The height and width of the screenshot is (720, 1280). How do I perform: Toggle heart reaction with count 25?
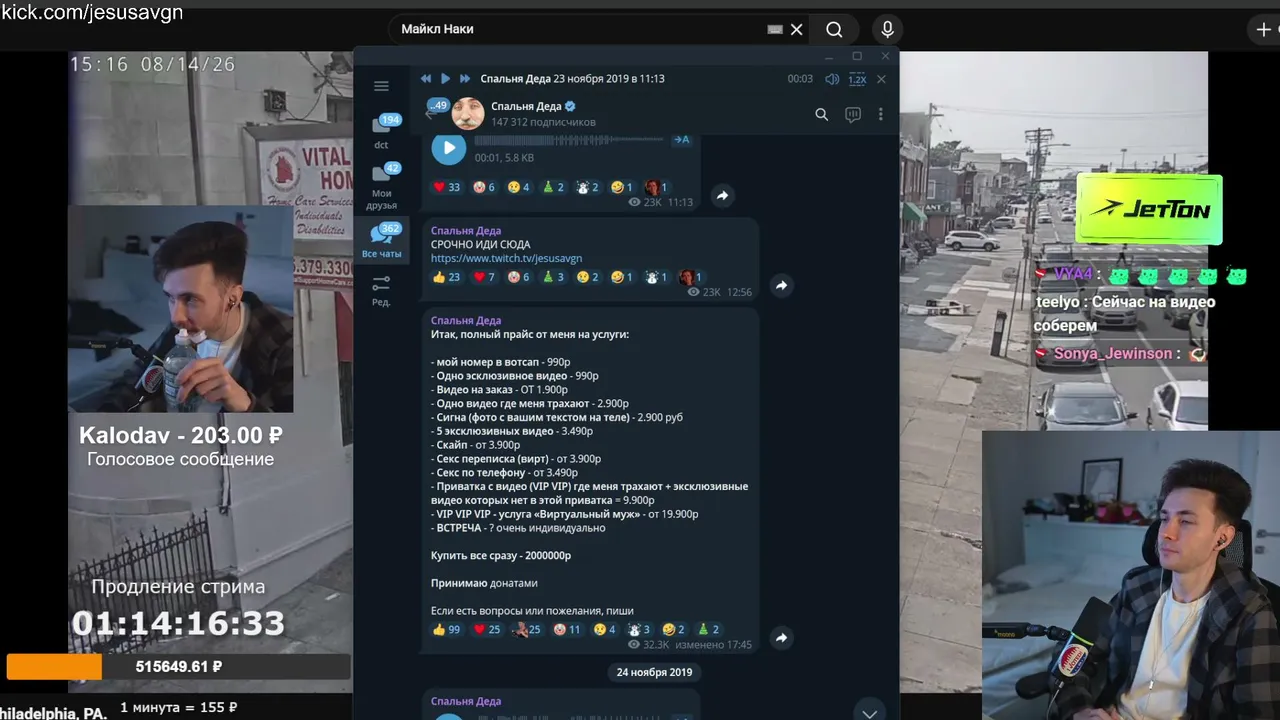pos(486,629)
